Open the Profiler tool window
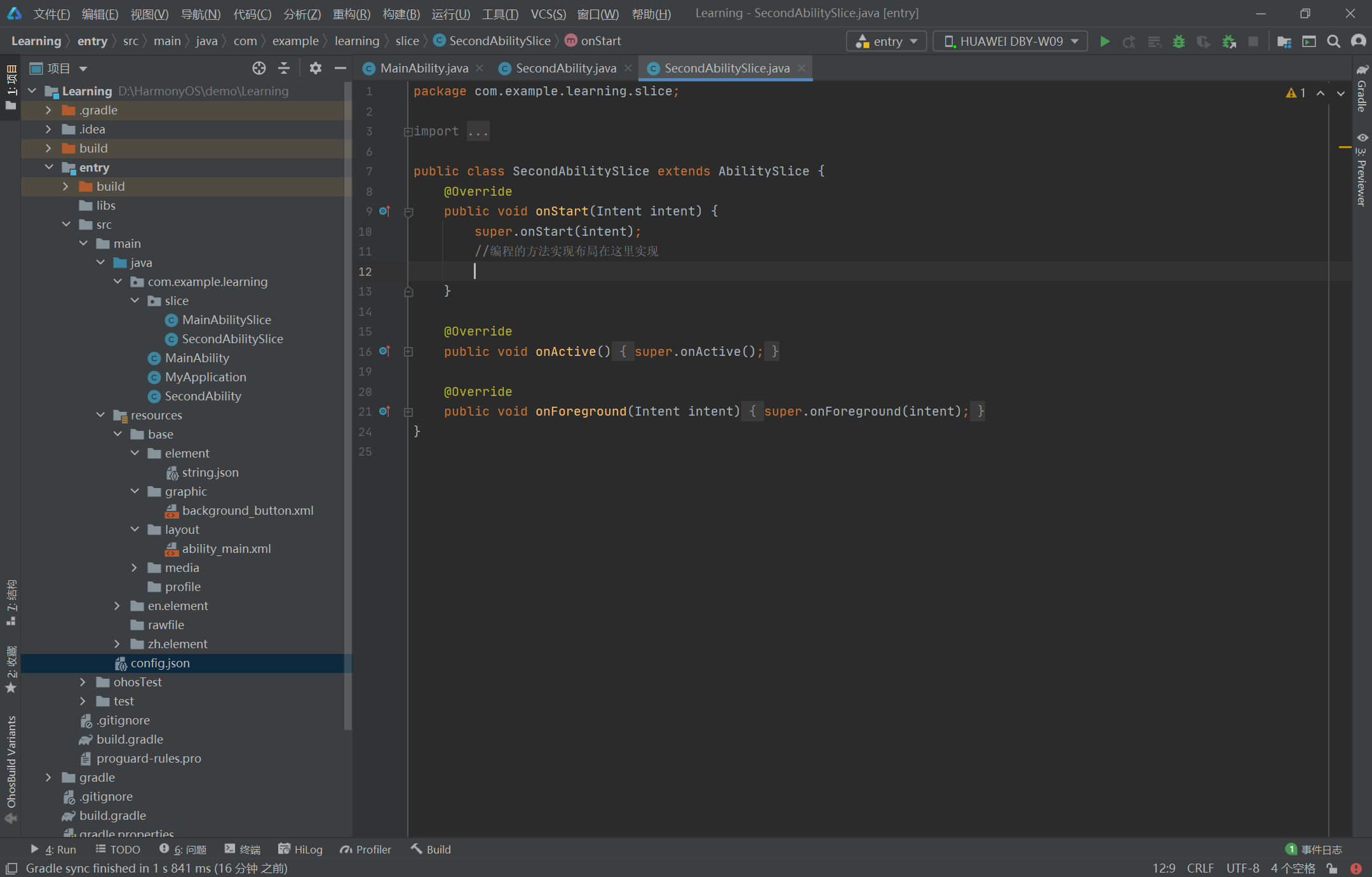 366,849
